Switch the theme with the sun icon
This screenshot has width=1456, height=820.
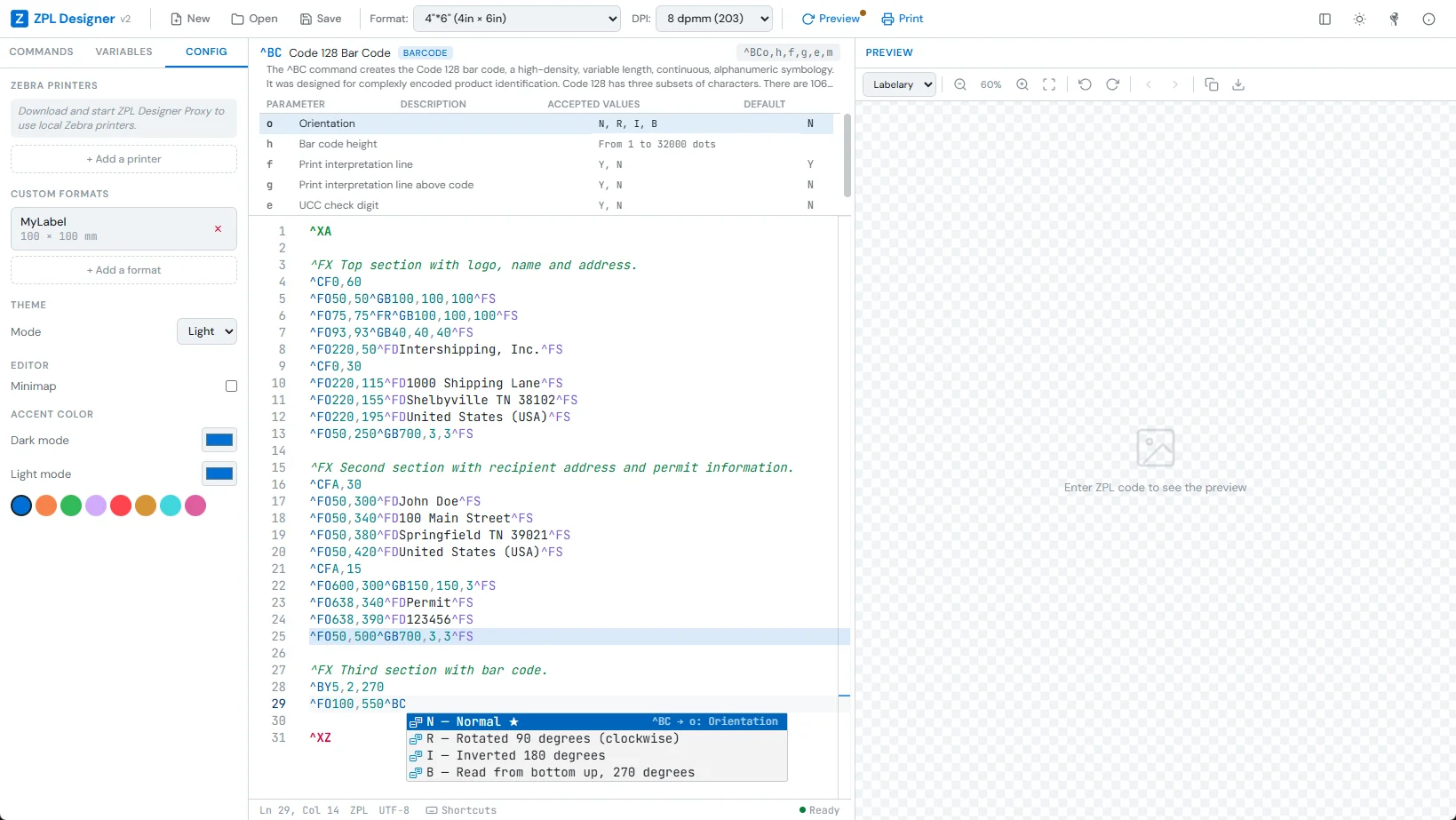(x=1359, y=19)
